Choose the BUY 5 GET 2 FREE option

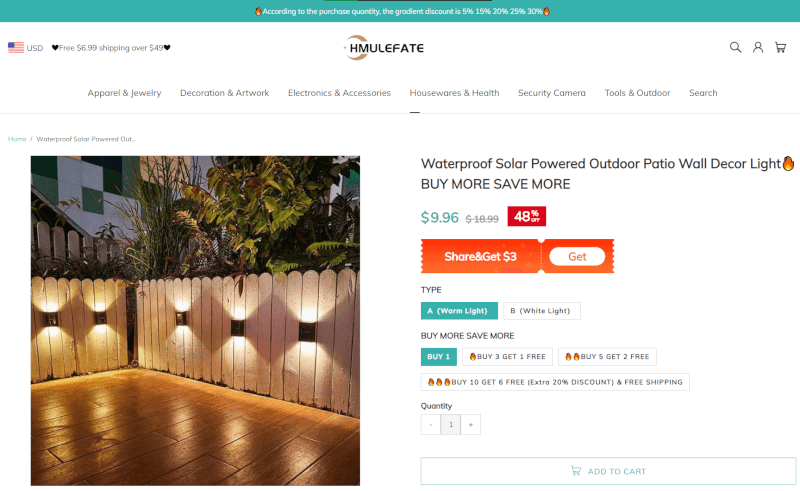pos(607,357)
